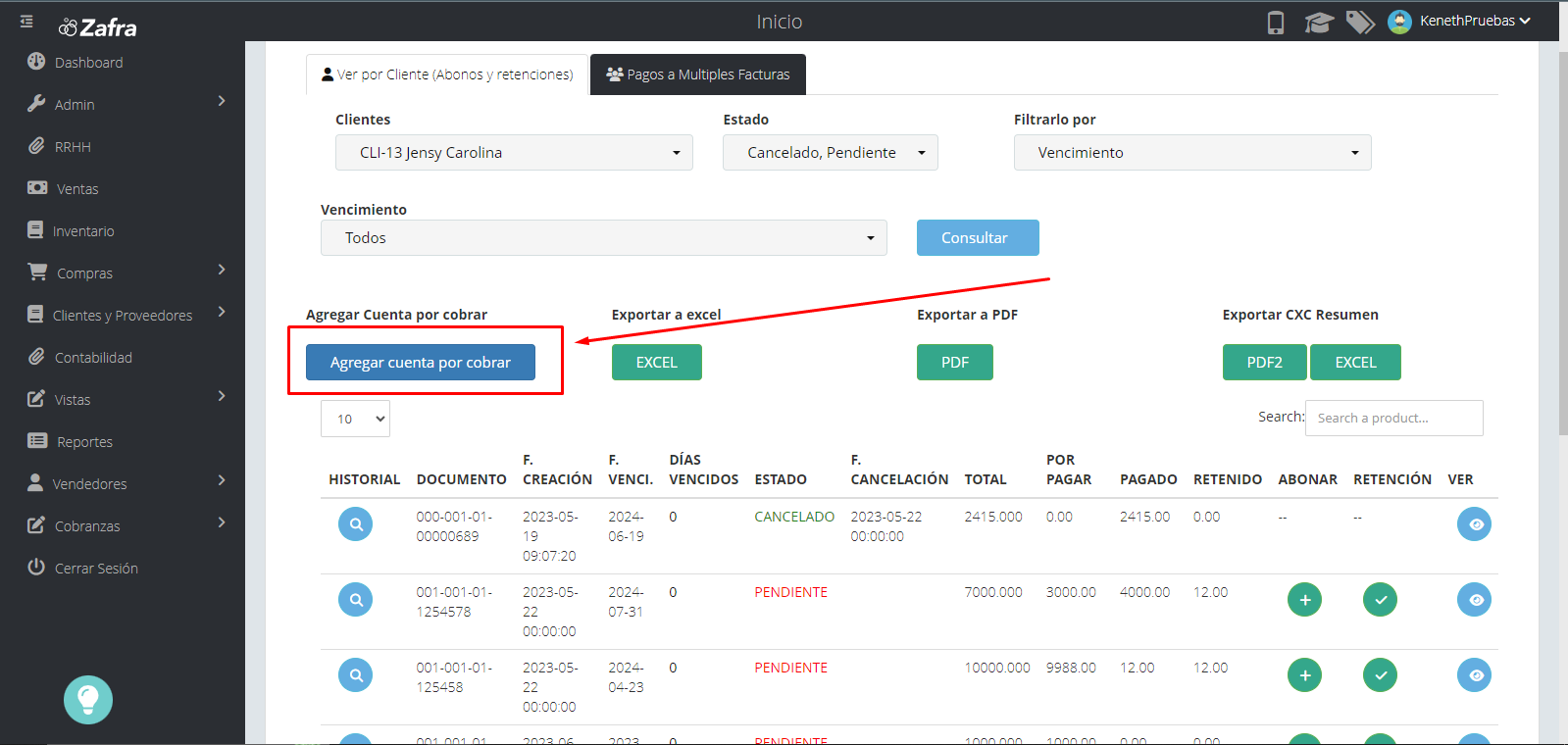The height and width of the screenshot is (745, 1568).
Task: Sort by the ESTADO column header
Action: tap(781, 479)
